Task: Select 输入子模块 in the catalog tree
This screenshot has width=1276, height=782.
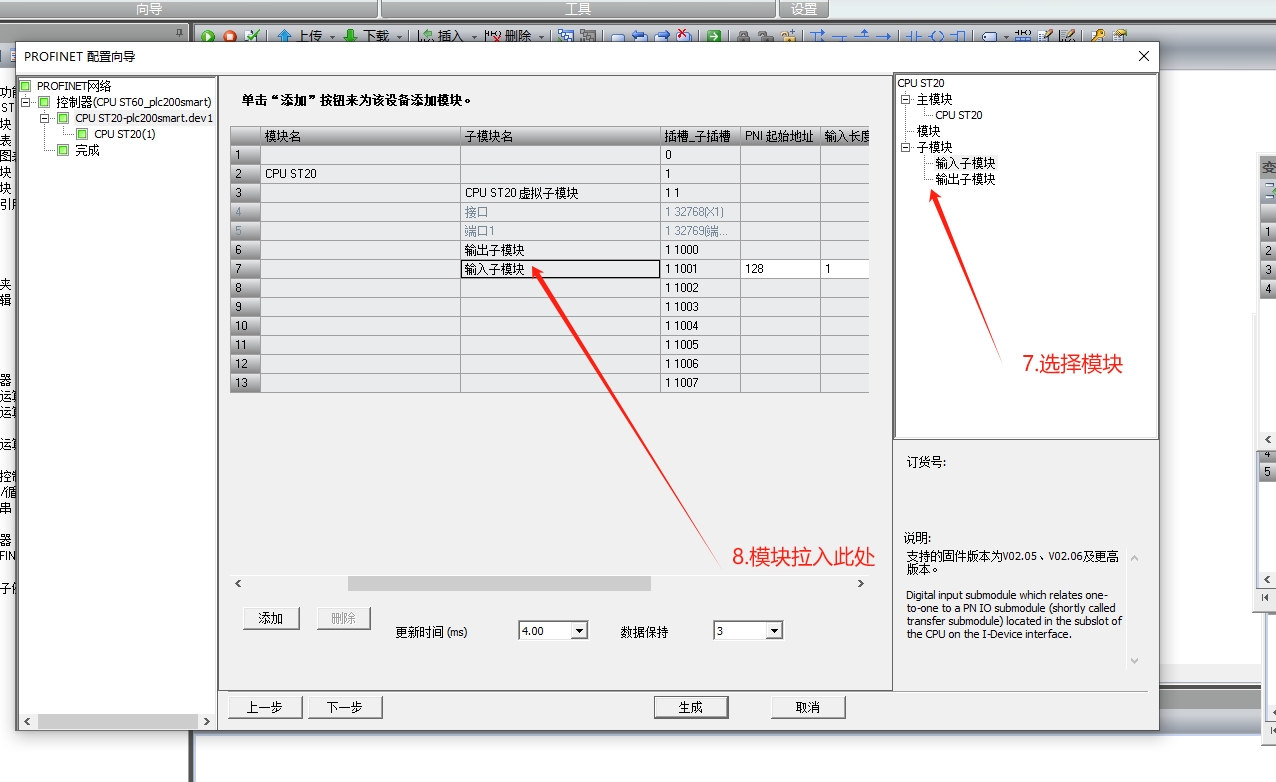Action: [965, 163]
